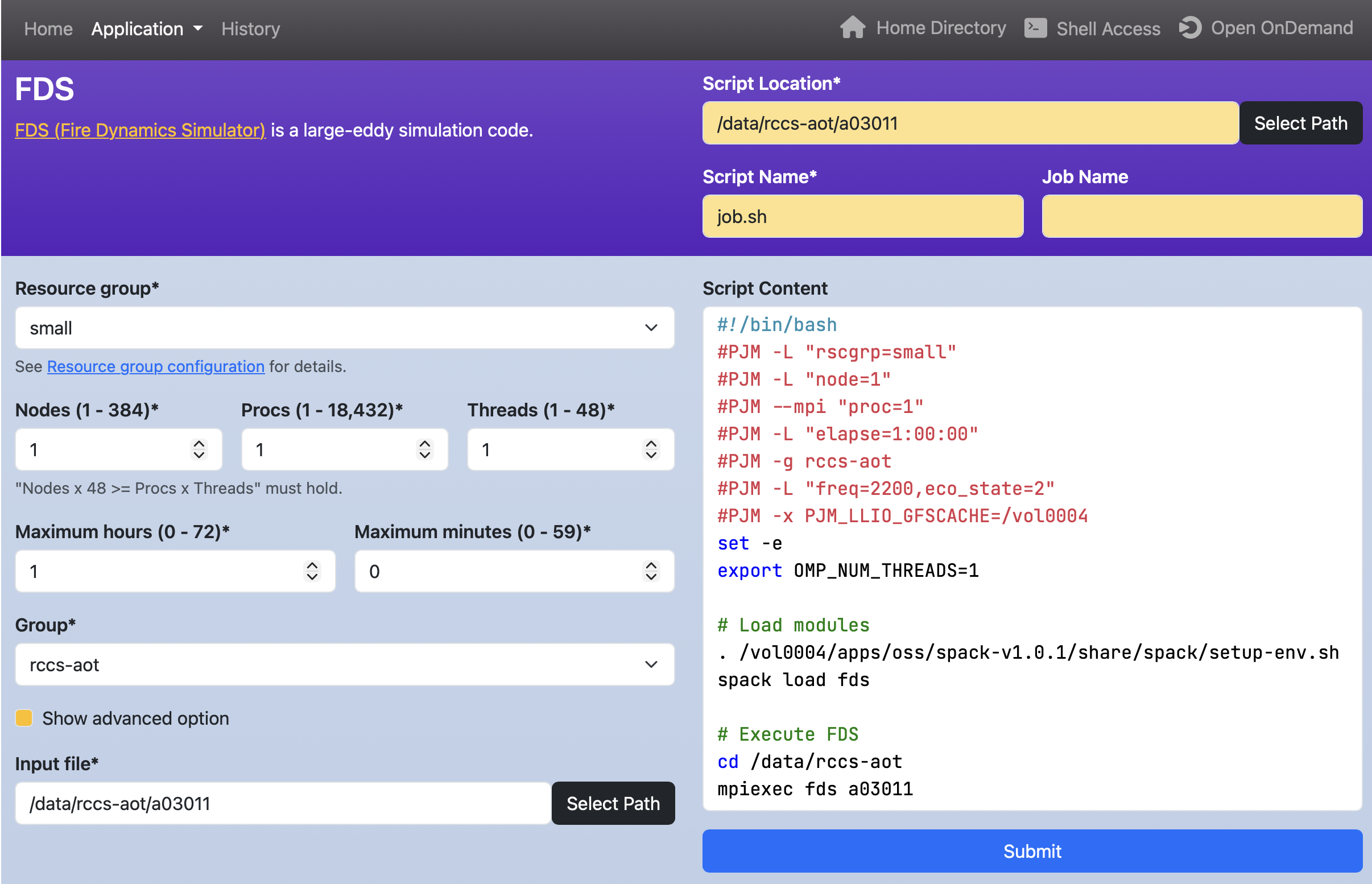Viewport: 1372px width, 884px height.
Task: Click Select Path next to Script Location
Action: pos(1300,123)
